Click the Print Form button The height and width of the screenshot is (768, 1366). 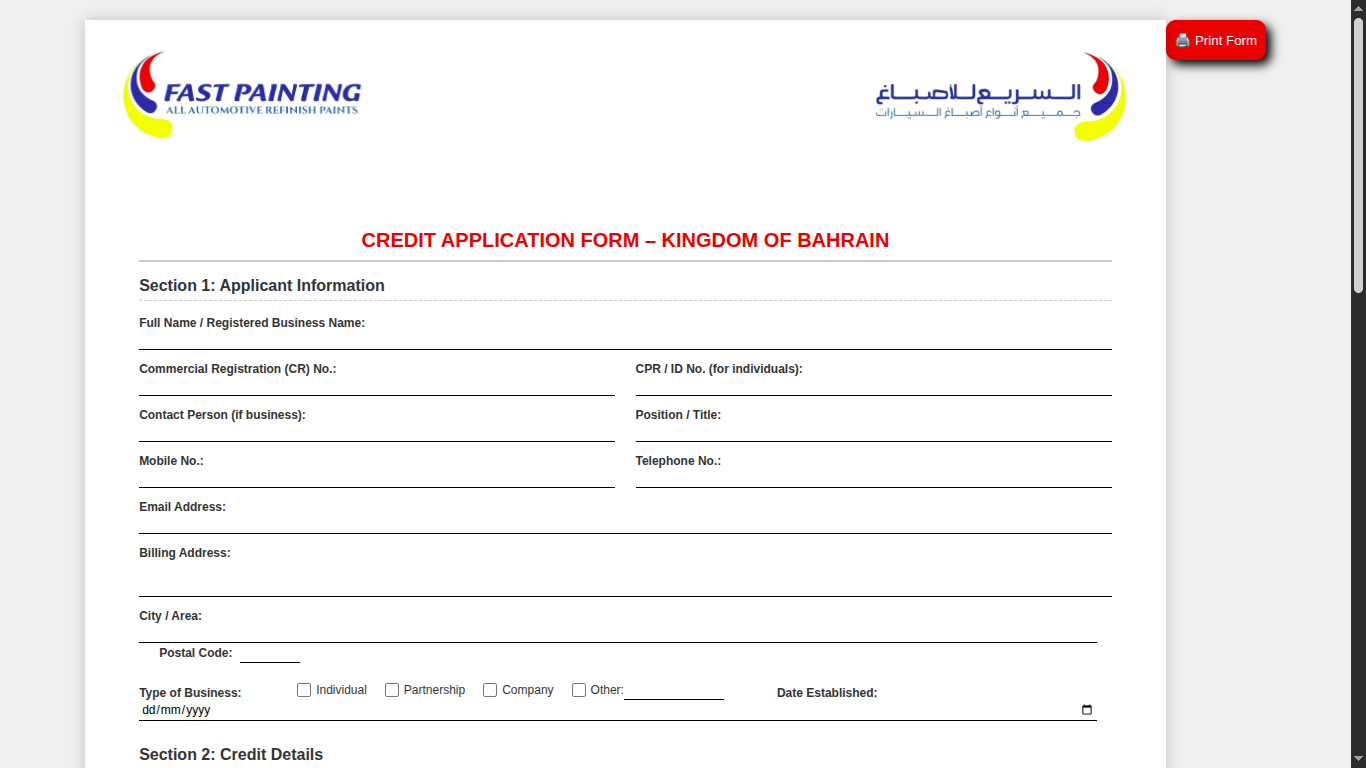click(x=1215, y=41)
